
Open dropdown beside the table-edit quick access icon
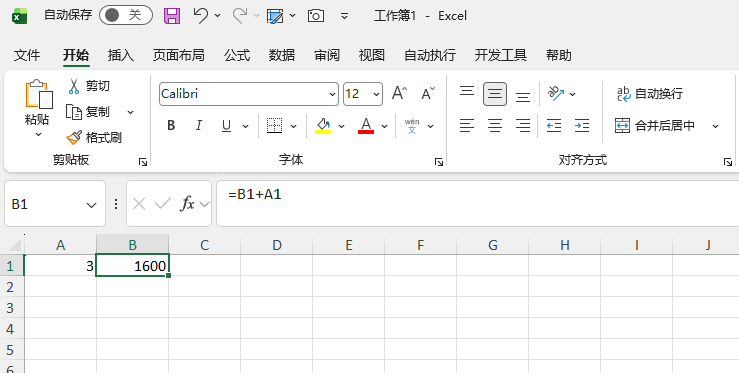(x=292, y=16)
